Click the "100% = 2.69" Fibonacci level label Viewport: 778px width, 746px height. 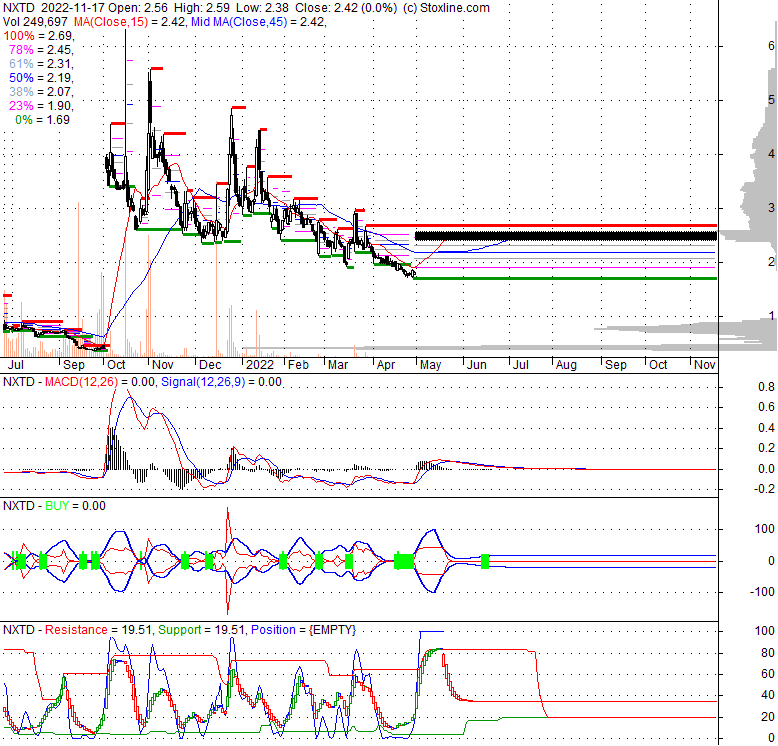tap(39, 36)
